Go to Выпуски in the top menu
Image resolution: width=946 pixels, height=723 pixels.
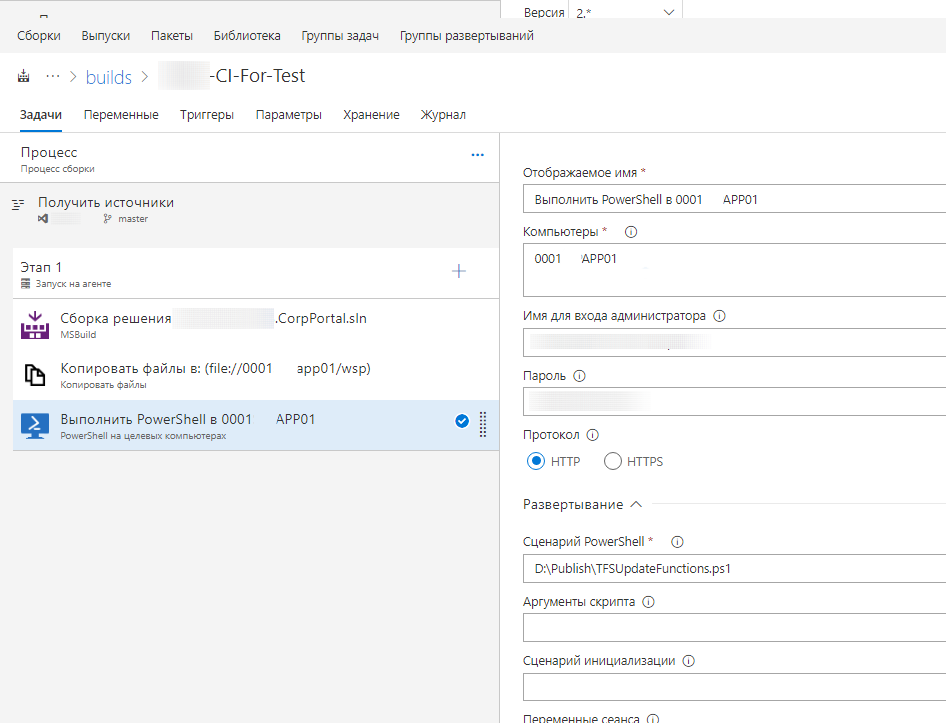[106, 36]
